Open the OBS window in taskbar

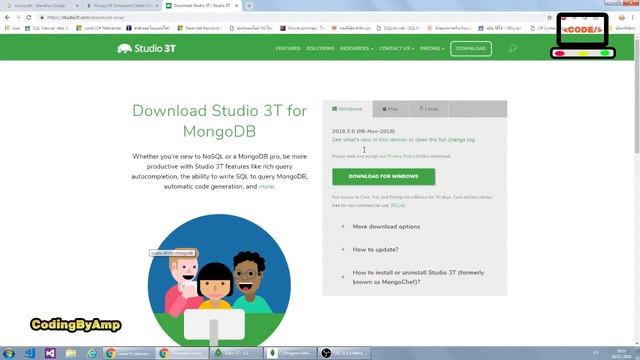(x=344, y=353)
